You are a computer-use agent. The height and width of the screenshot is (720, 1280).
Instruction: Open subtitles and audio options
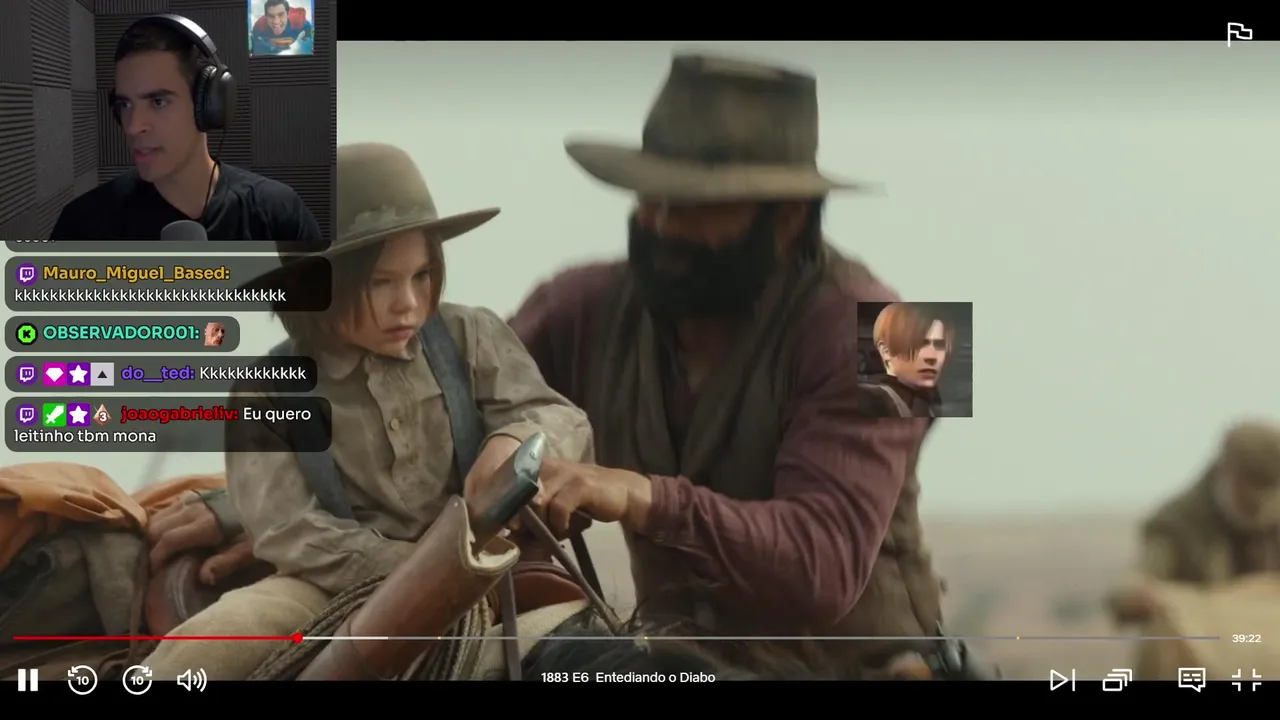pos(1191,680)
